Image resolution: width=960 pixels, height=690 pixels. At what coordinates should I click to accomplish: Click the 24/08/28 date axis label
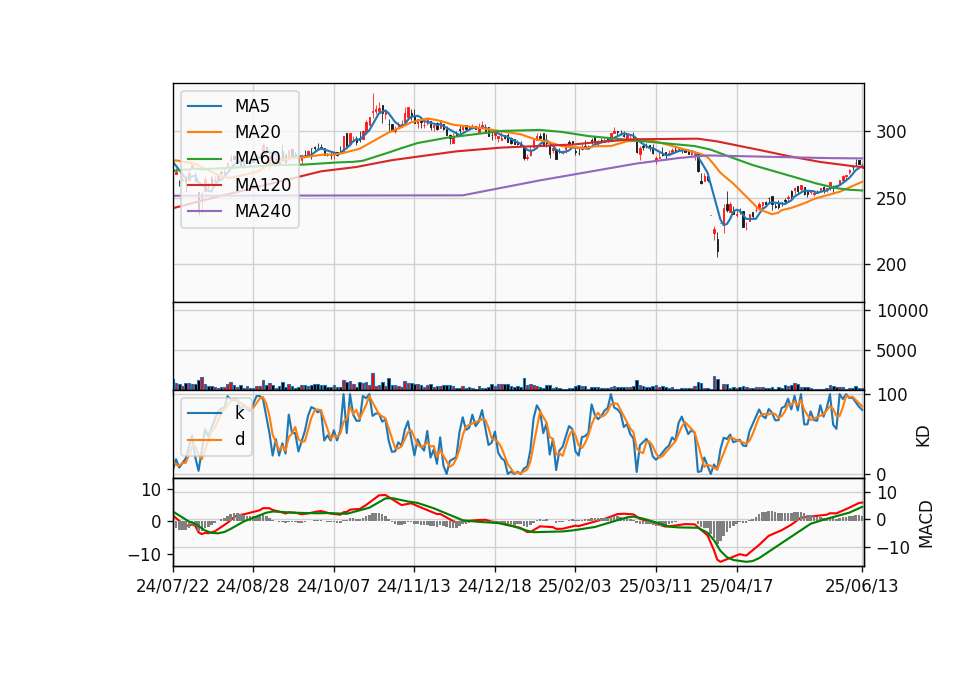coord(253,586)
